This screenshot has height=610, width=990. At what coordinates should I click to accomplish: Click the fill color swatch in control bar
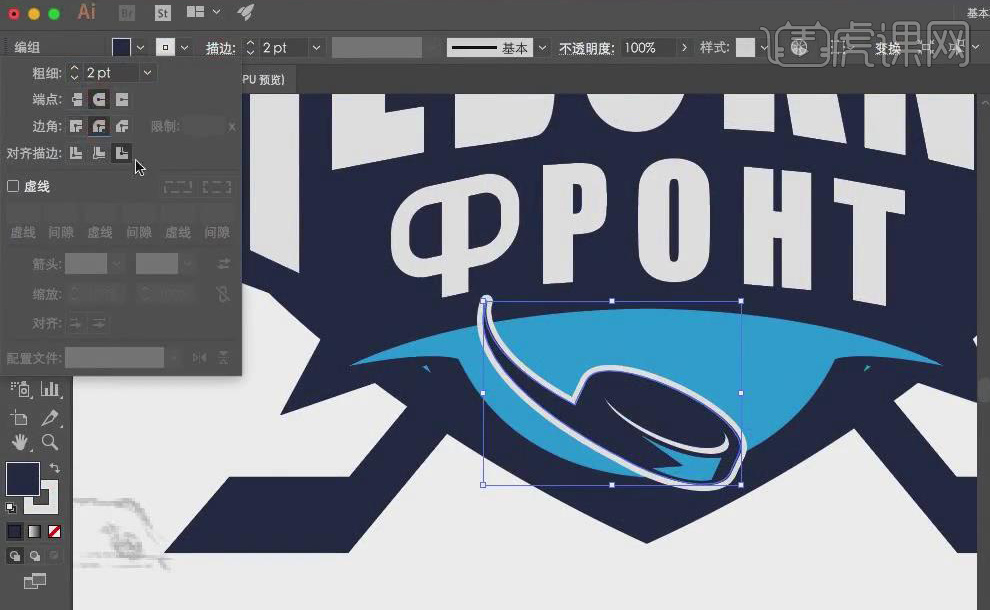click(121, 47)
